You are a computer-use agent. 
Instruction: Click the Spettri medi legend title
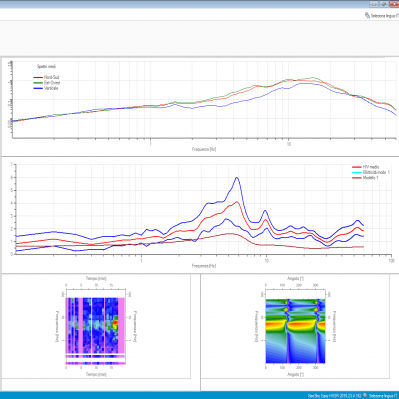coord(46,67)
